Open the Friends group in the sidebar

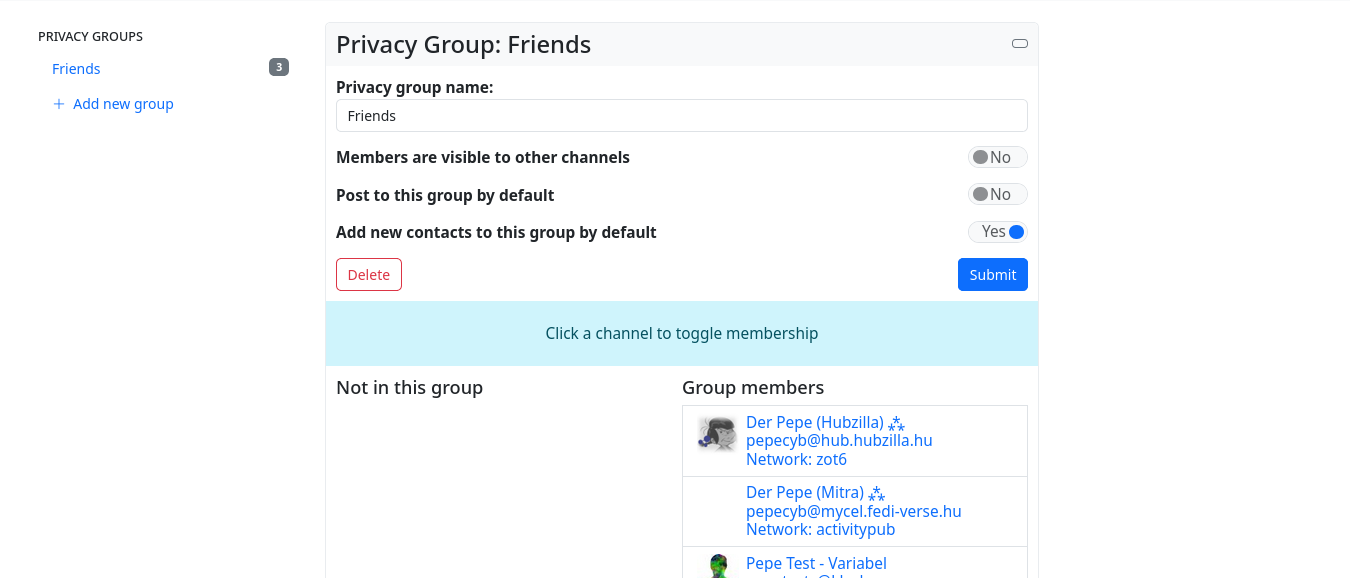coord(76,69)
